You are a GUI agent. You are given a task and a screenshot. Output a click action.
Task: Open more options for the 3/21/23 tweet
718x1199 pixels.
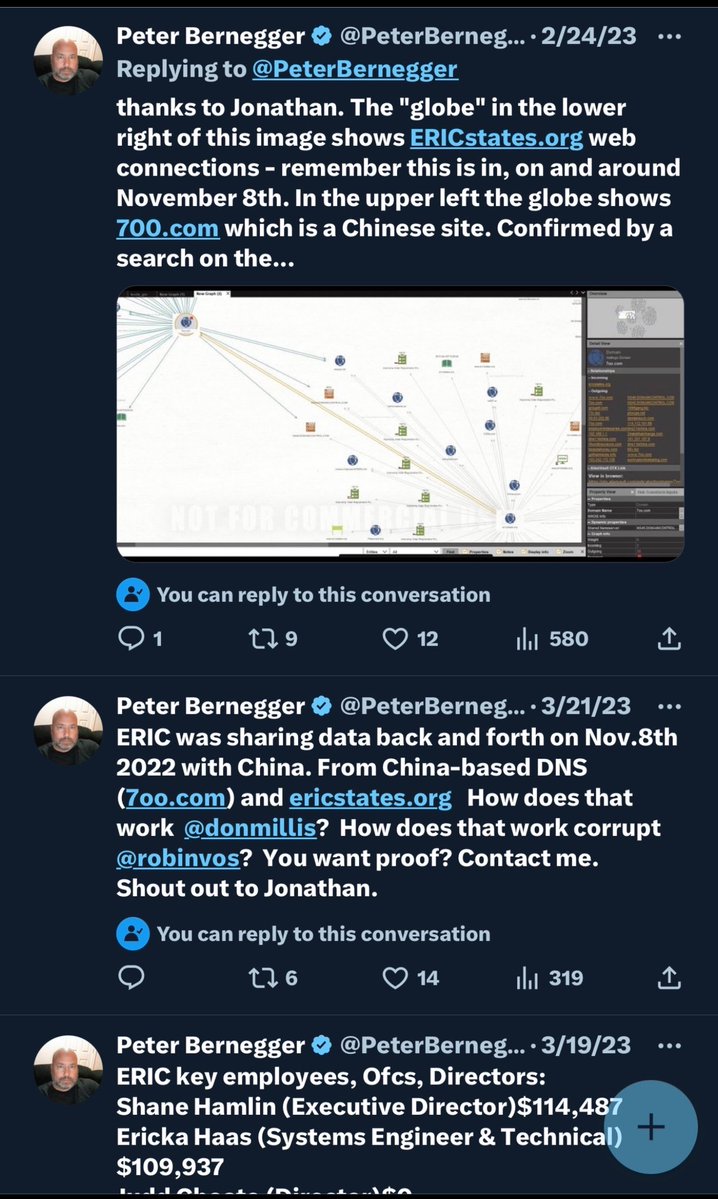point(667,706)
